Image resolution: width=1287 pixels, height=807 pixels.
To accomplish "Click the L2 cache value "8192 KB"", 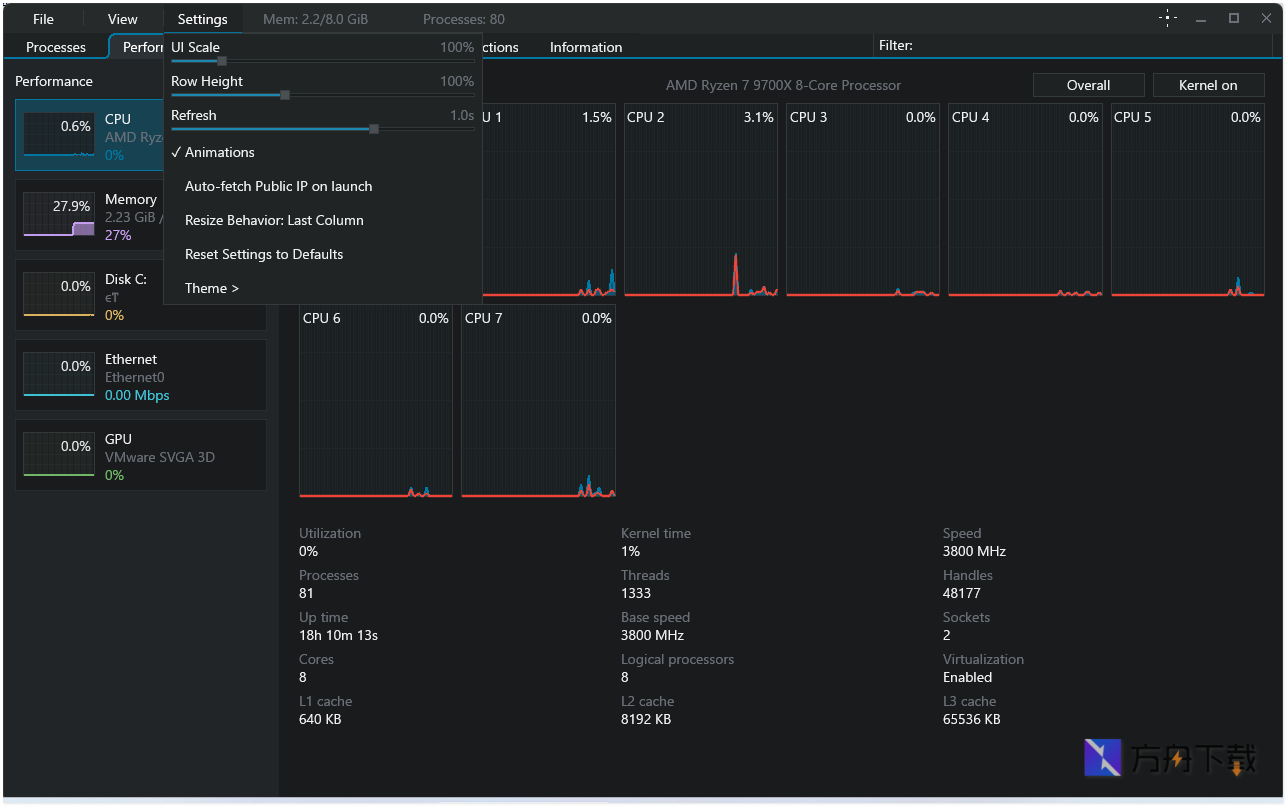I will 646,719.
